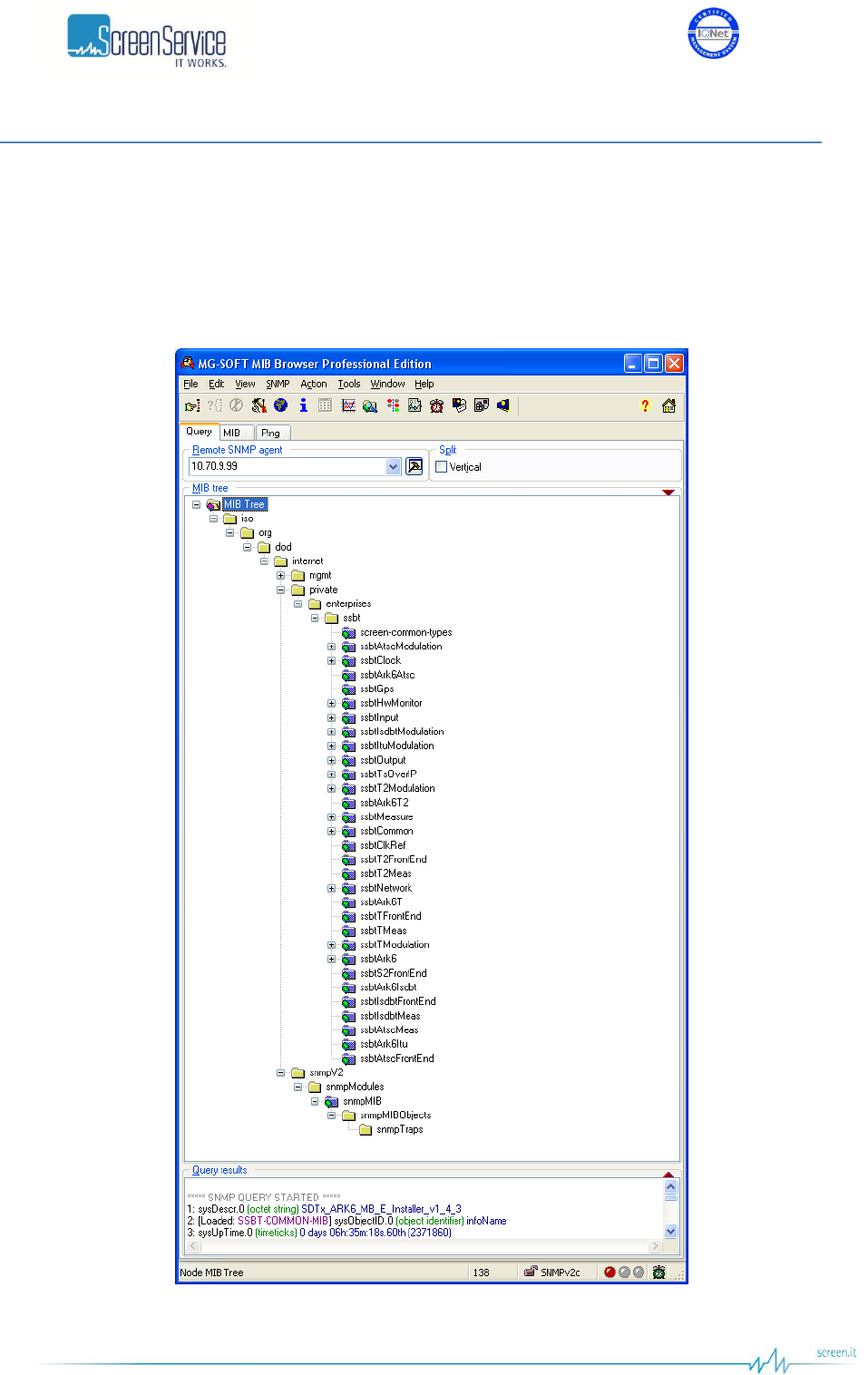Screen dimensions: 868x1375
Task: Click the screen-common-types module icon
Action: point(348,632)
